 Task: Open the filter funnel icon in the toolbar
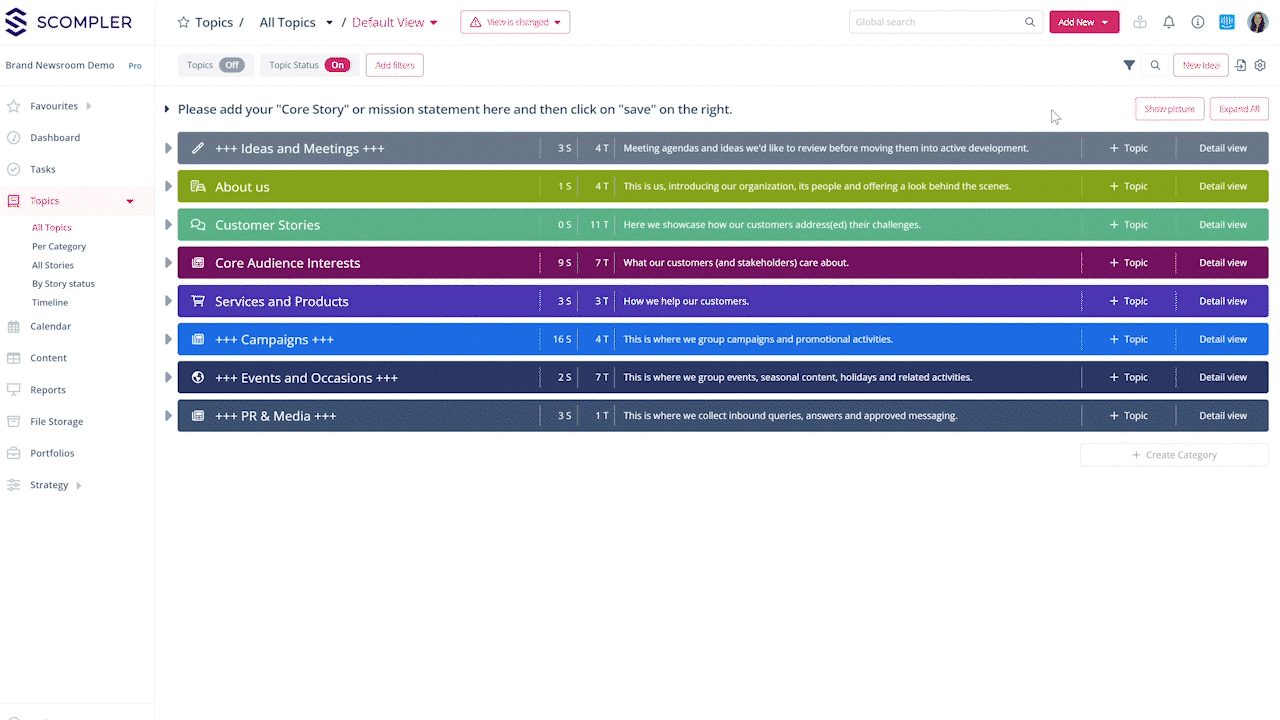click(x=1129, y=64)
